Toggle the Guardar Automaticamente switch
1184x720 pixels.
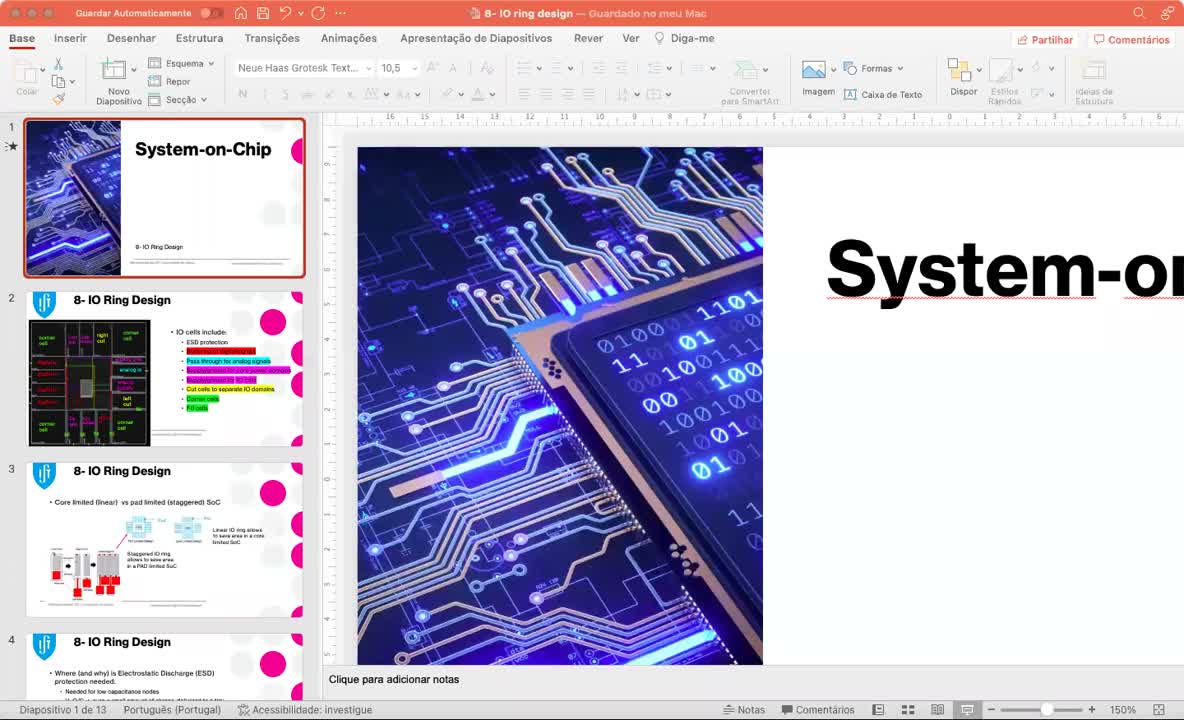click(x=211, y=14)
